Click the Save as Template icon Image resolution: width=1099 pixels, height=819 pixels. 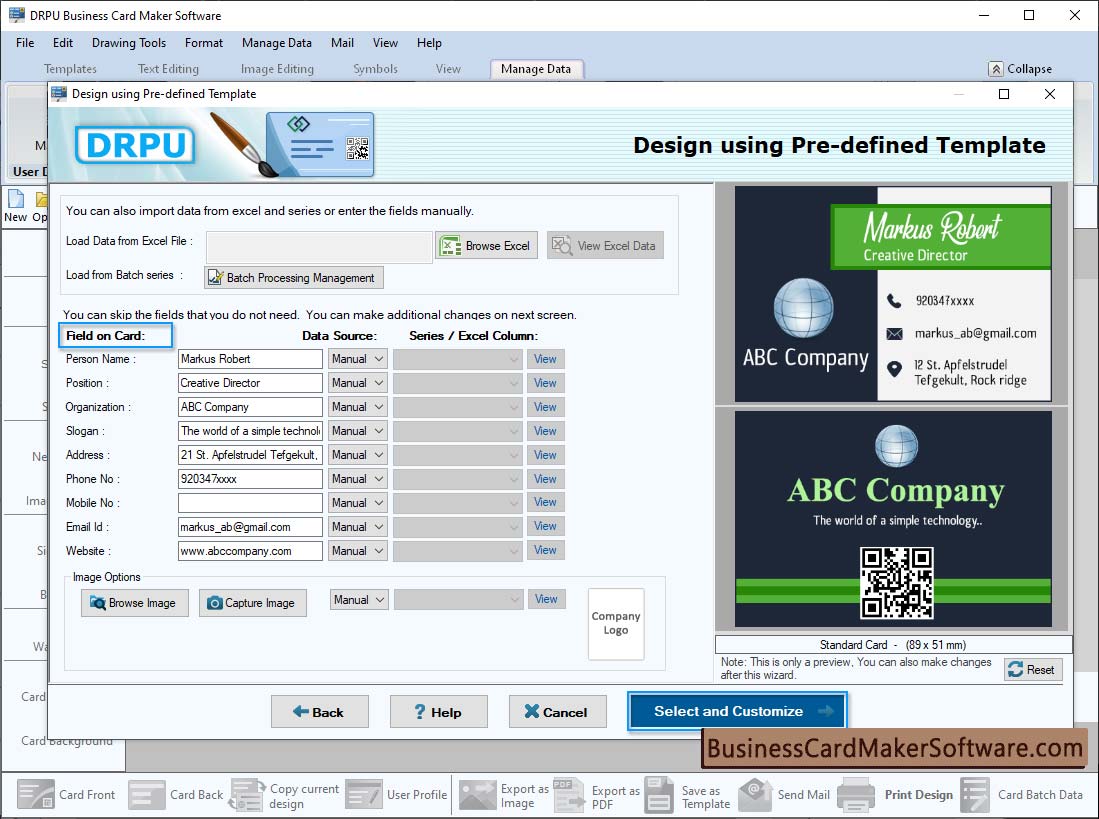pos(659,794)
